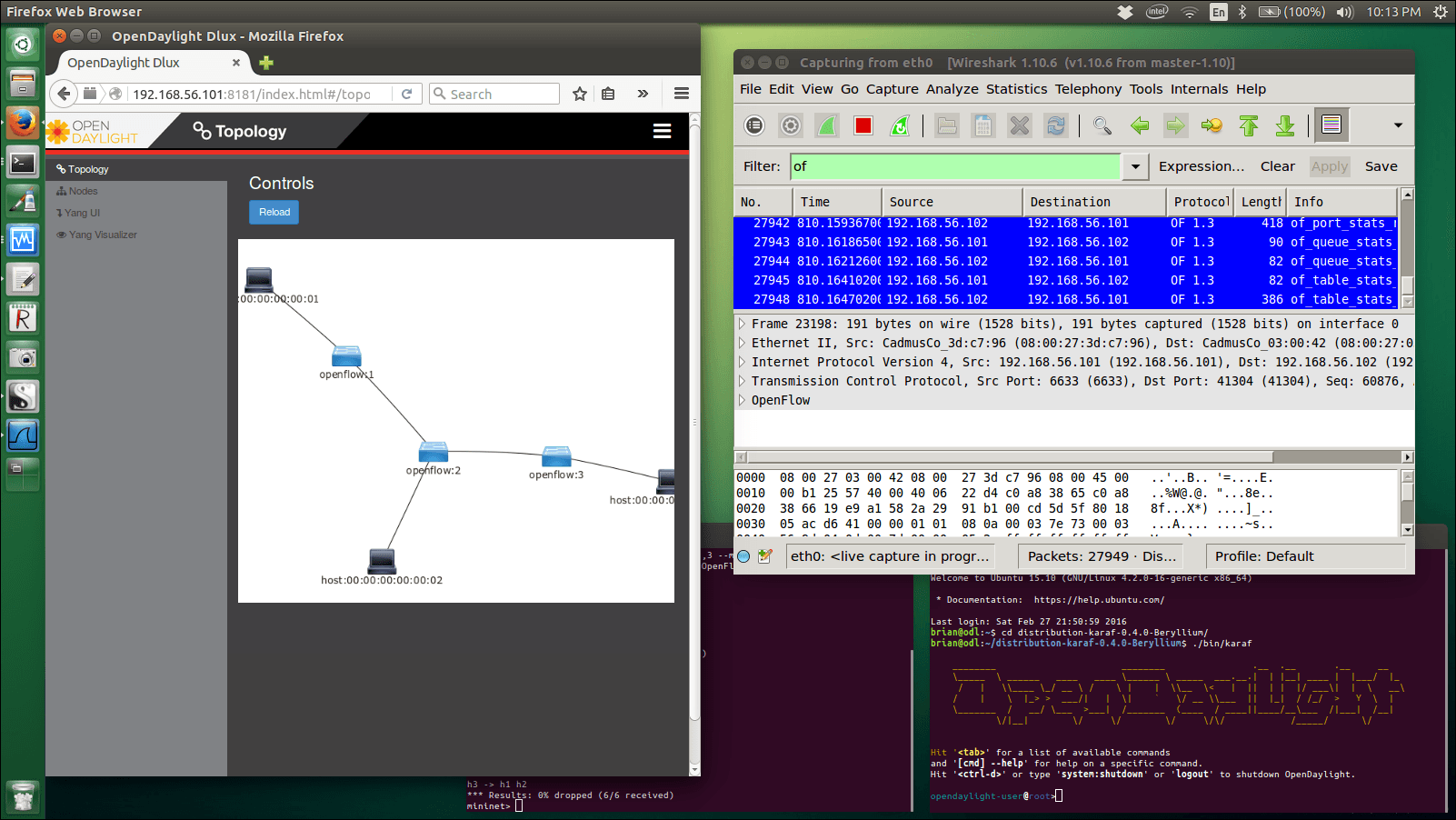Open Wireshark Telephony menu
This screenshot has width=1456, height=820.
tap(1088, 89)
